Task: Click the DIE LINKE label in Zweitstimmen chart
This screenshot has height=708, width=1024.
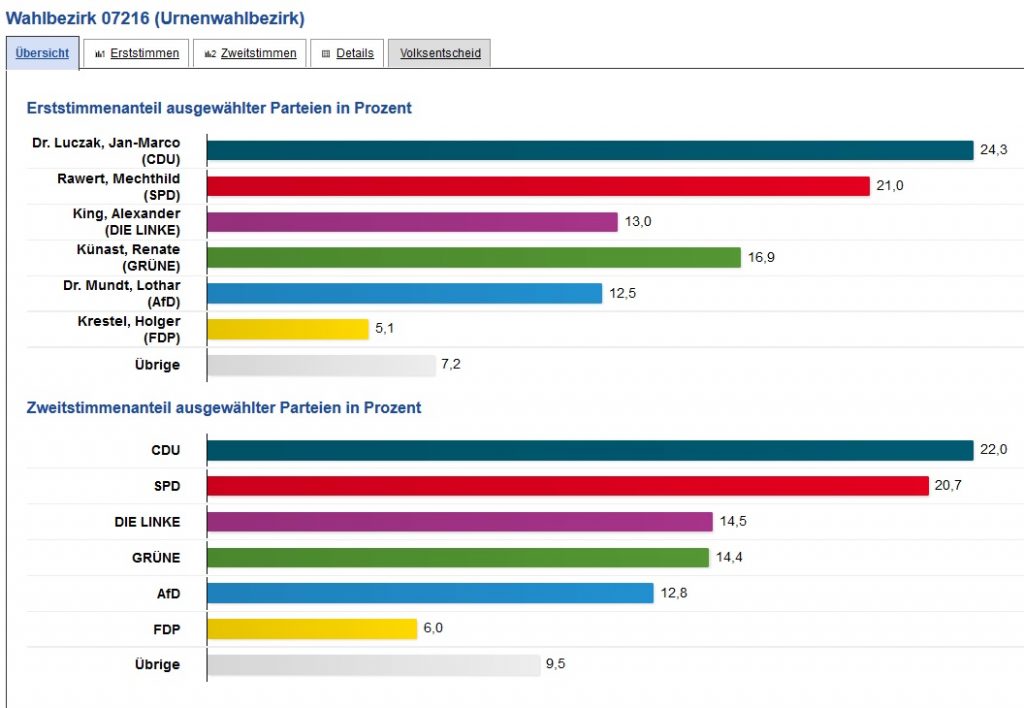Action: [x=147, y=522]
